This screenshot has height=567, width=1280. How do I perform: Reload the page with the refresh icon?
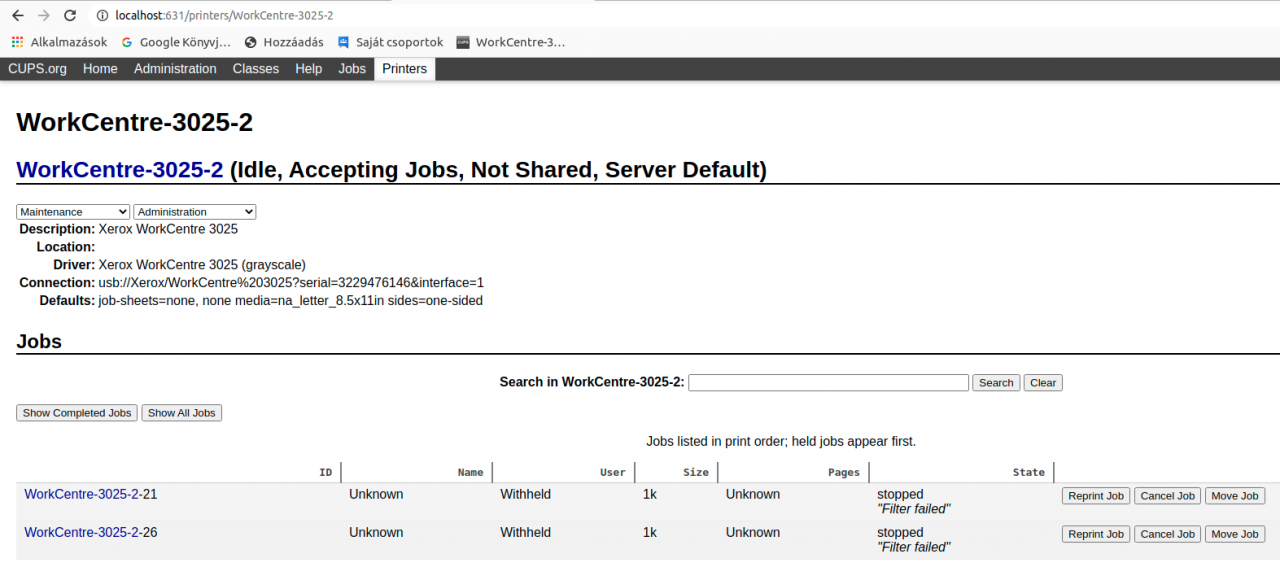70,15
